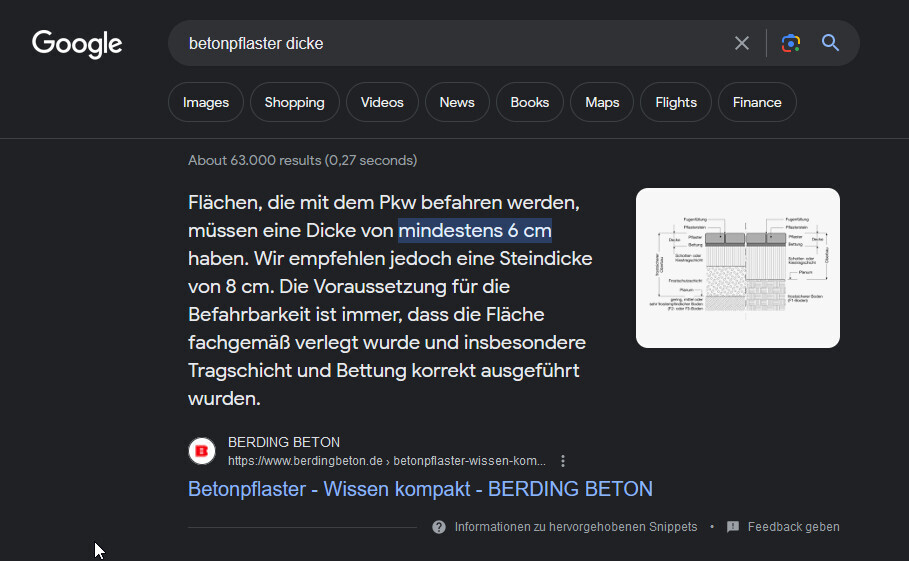Switch to the Shopping tab
Image resolution: width=909 pixels, height=561 pixels.
point(294,102)
